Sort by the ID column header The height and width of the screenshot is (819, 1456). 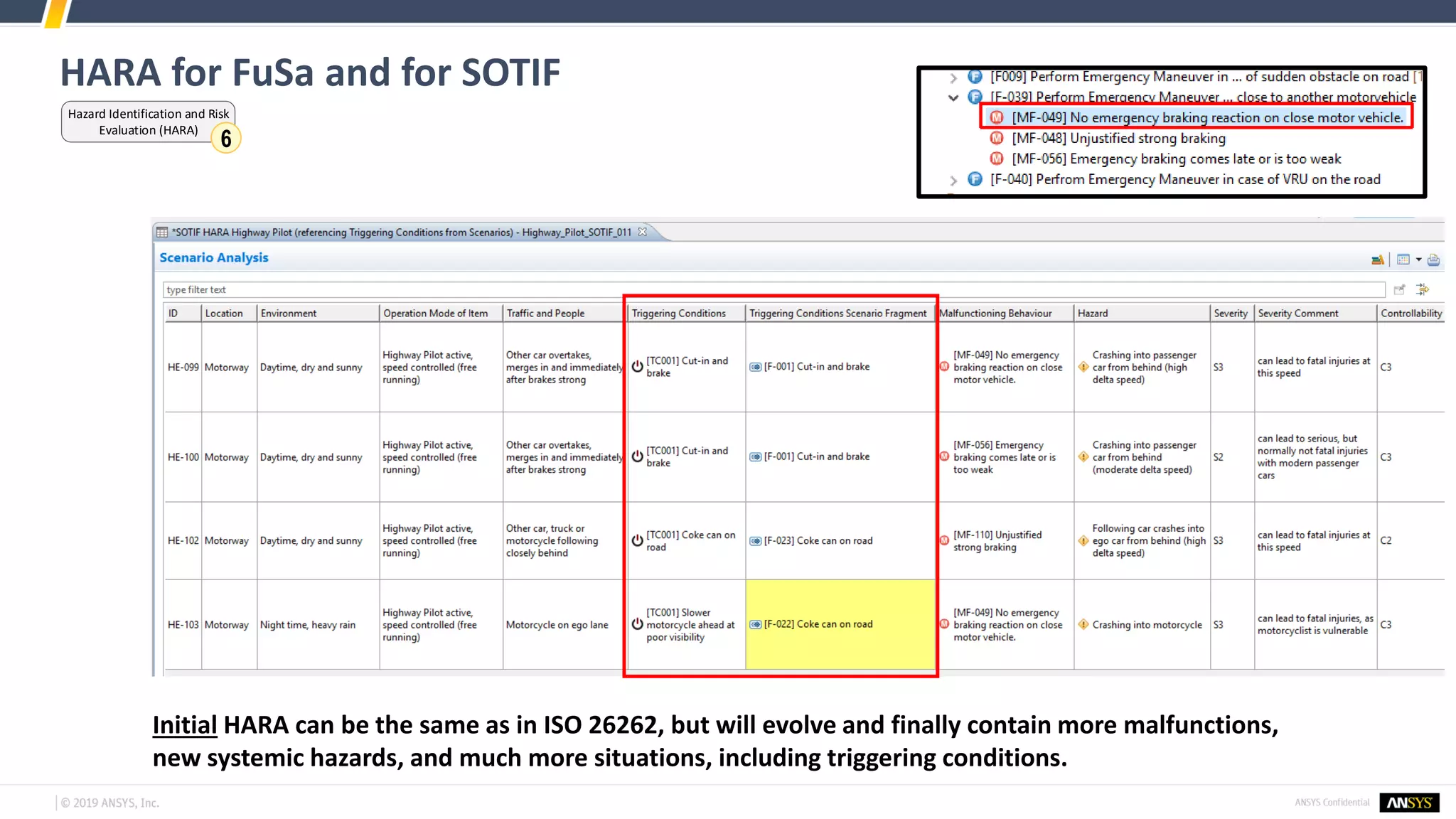183,313
